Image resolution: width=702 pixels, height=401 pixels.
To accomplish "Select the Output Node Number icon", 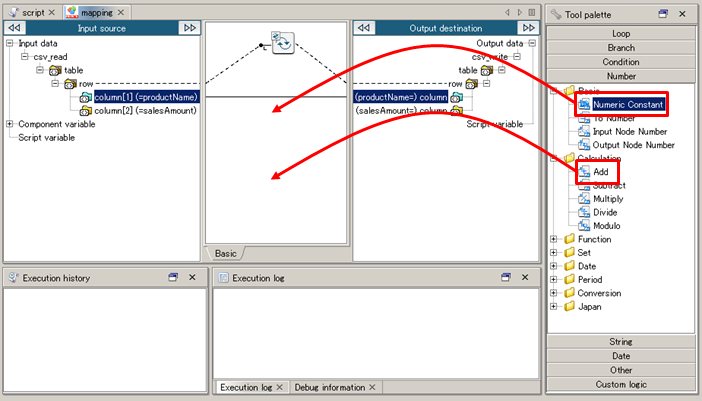I will tap(584, 145).
